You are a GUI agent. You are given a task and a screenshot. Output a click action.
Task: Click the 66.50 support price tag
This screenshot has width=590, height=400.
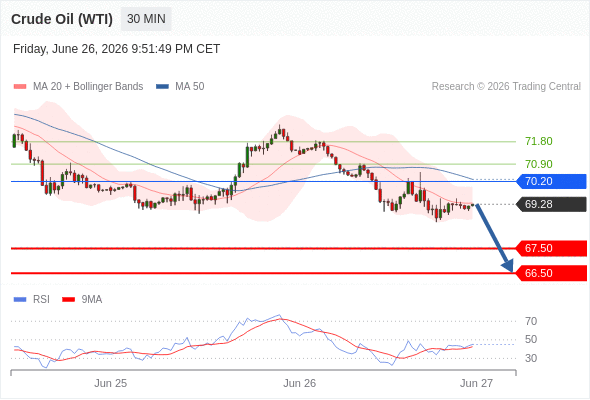point(552,273)
